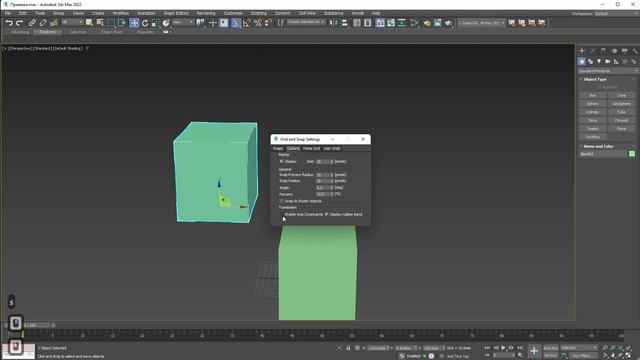Click the Plane primitive button
640x360 pixels.
tap(621, 129)
